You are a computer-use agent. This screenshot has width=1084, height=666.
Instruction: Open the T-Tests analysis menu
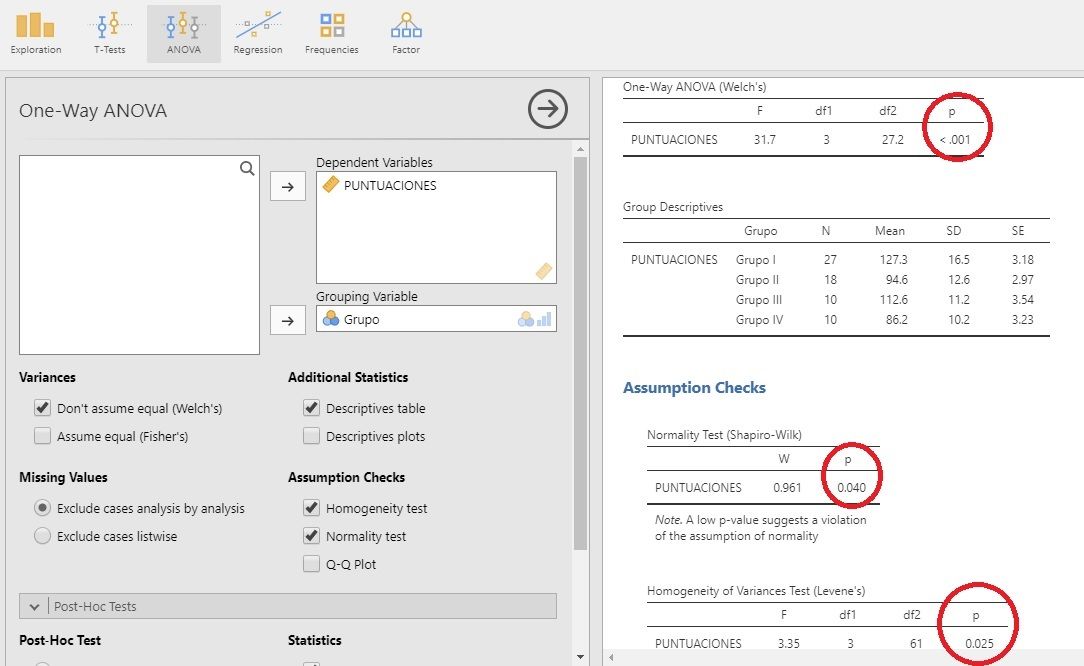tap(110, 33)
